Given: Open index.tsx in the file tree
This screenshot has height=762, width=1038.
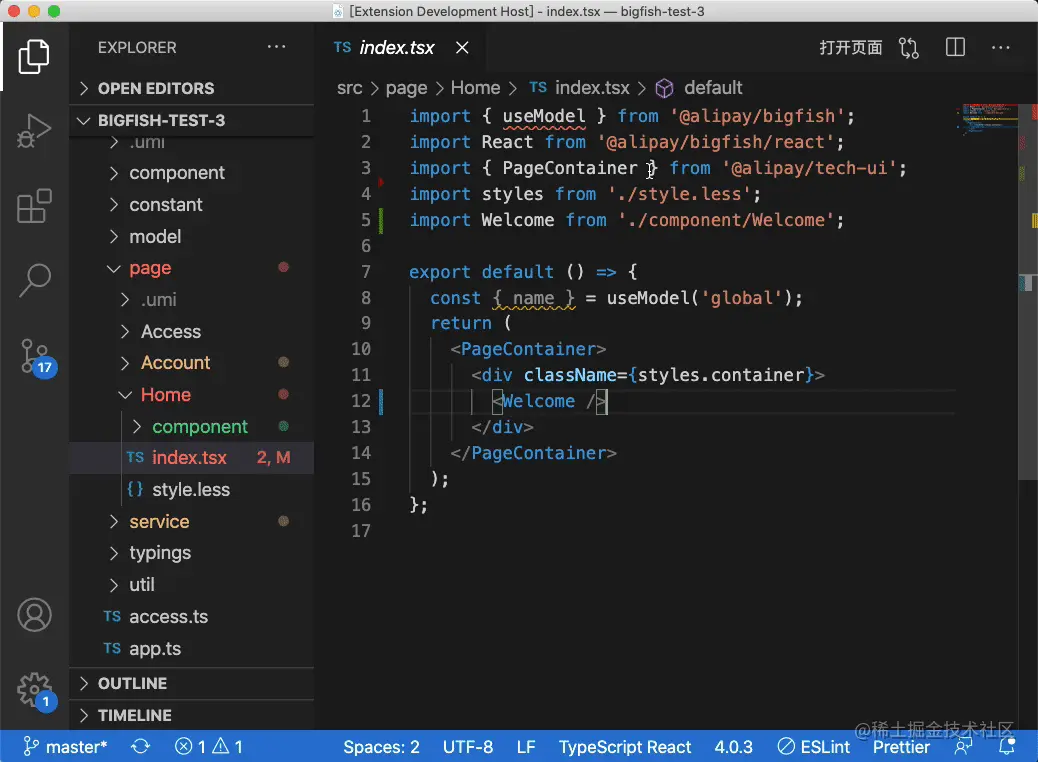Looking at the screenshot, I should 191,457.
